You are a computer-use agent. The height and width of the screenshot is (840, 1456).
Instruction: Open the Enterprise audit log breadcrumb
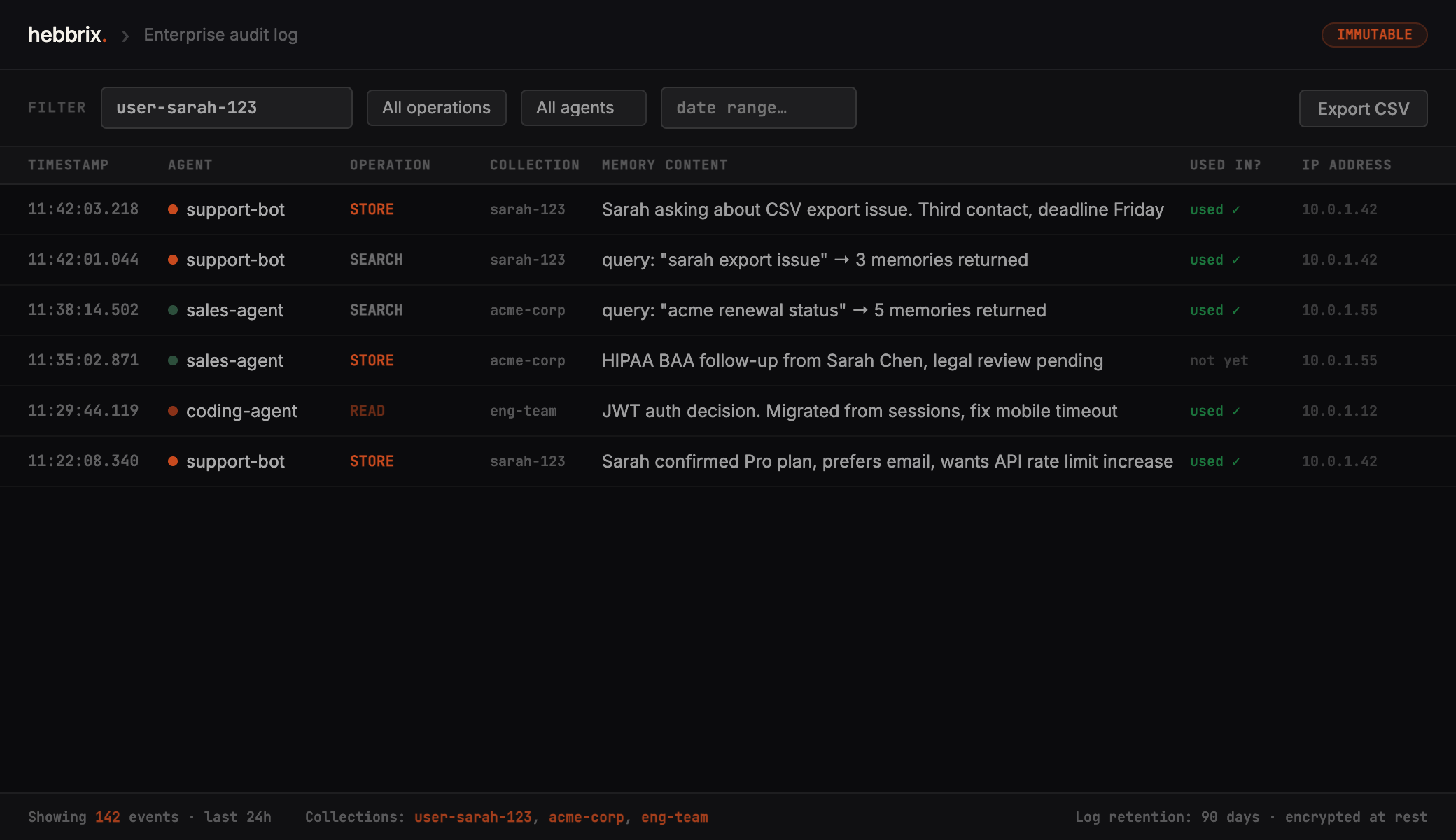pos(220,34)
